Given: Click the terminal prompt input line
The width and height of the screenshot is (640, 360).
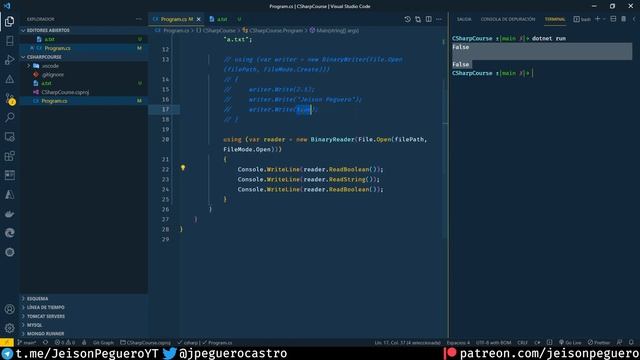Looking at the screenshot, I should pos(492,73).
